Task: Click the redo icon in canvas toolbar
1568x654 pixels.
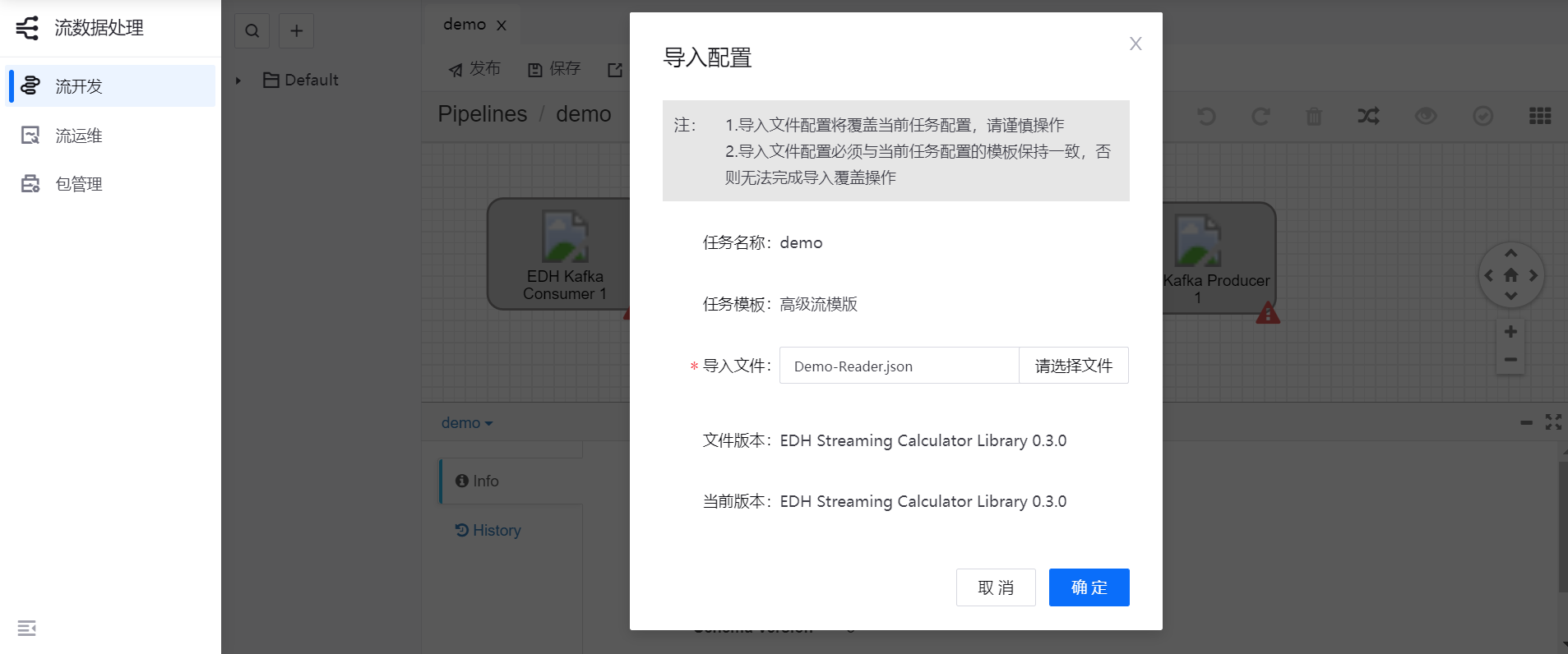Action: click(1260, 117)
